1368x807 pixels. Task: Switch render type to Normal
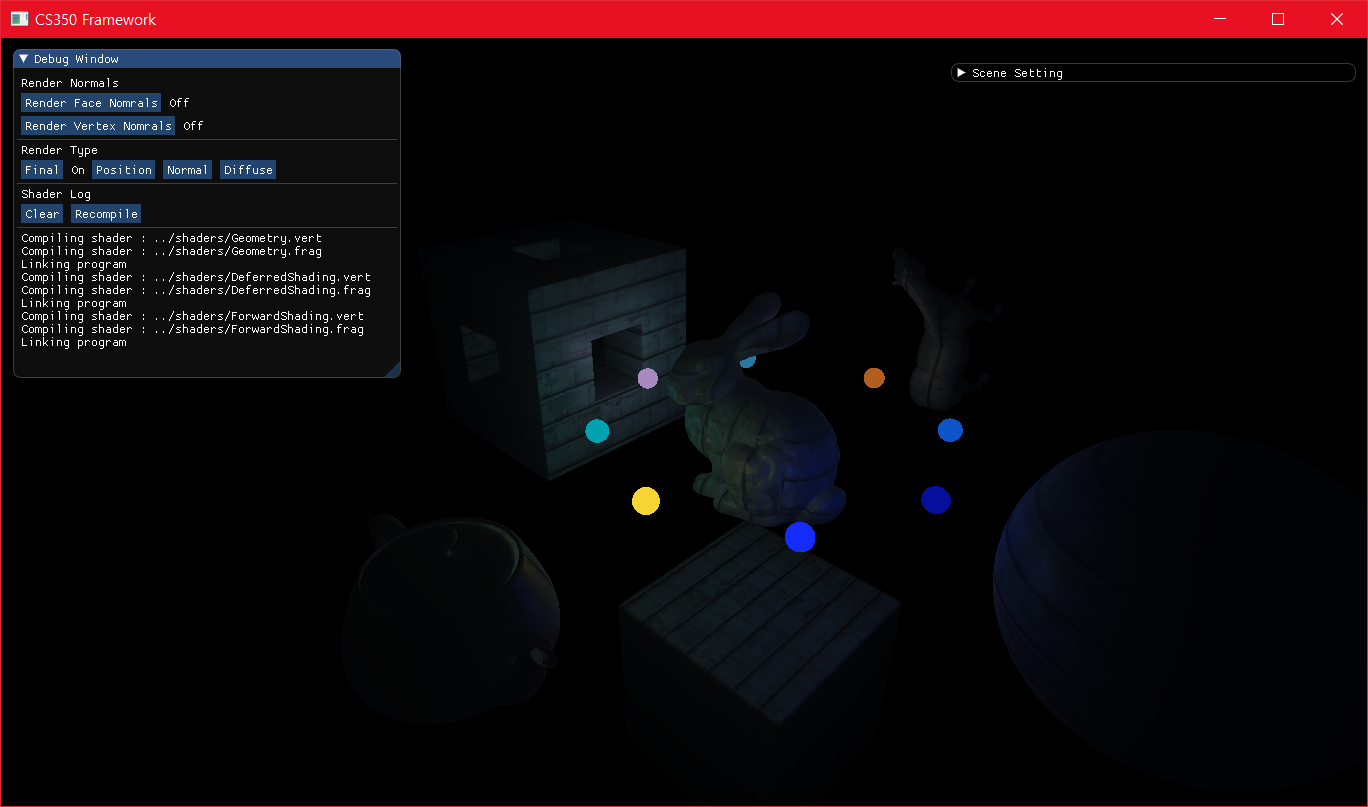[188, 170]
